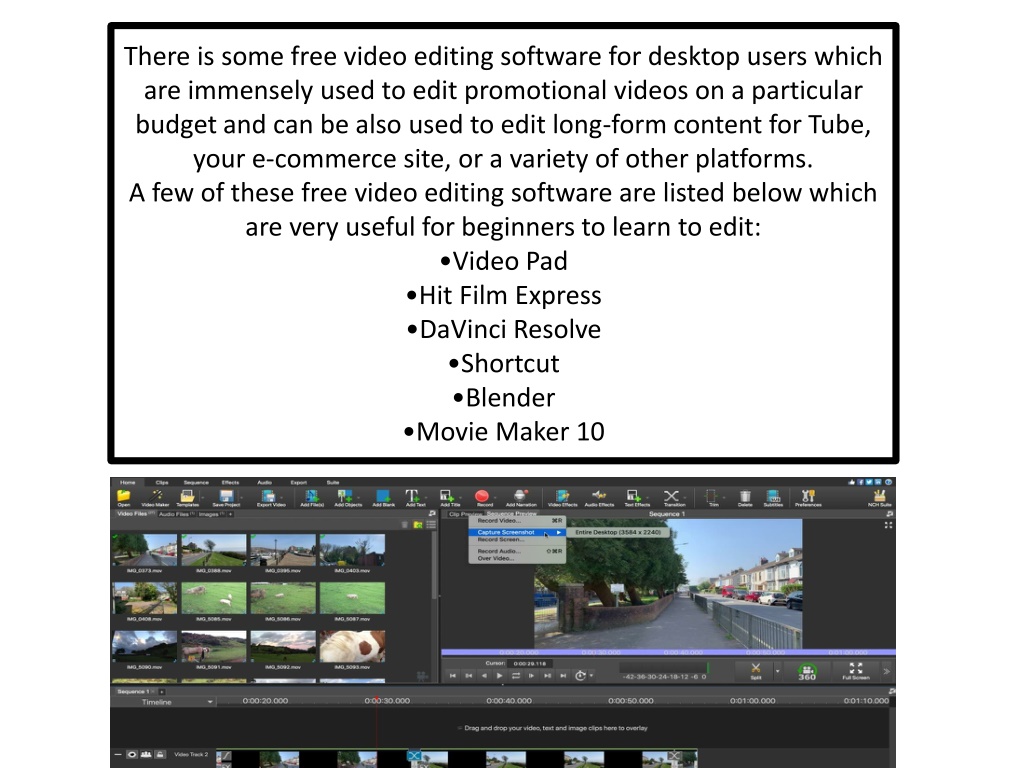Click the Add Title icon
The image size is (1024, 768).
click(x=449, y=498)
